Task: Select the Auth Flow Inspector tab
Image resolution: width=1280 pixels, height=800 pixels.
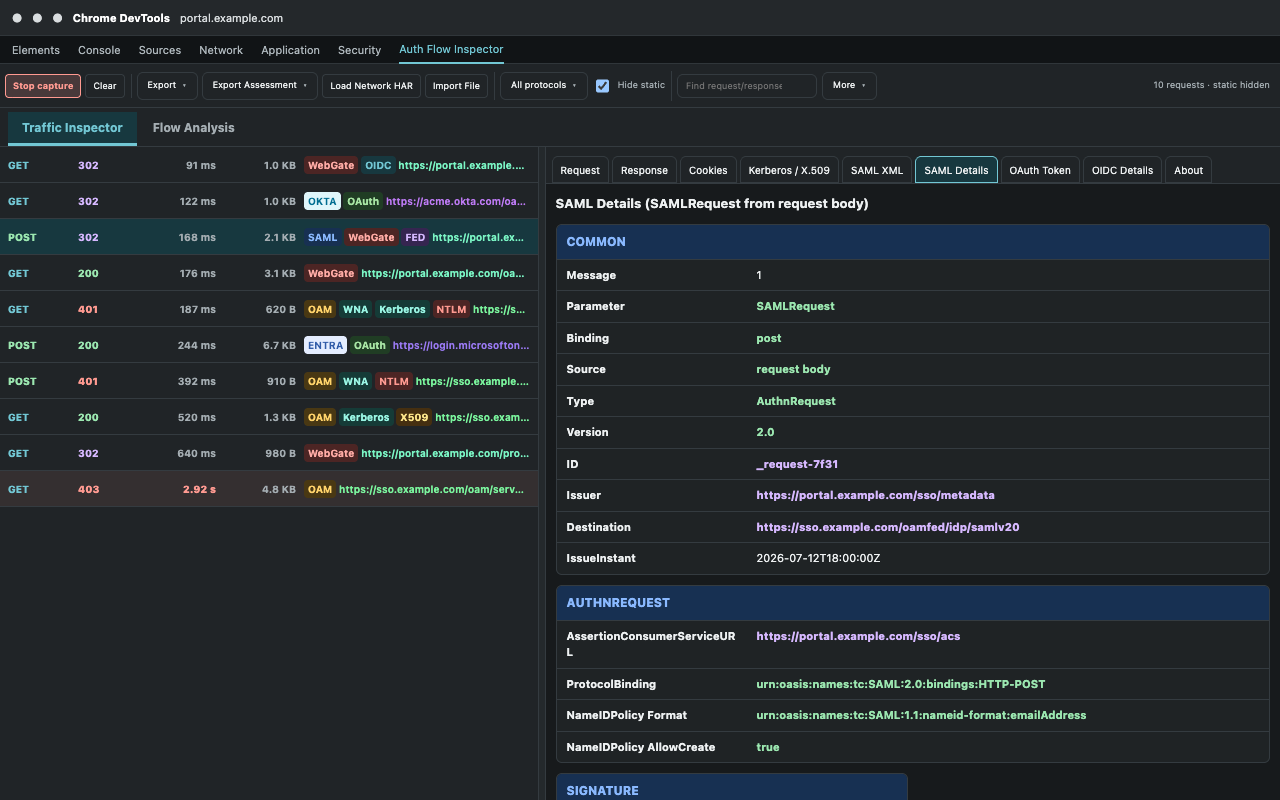Action: pos(451,49)
